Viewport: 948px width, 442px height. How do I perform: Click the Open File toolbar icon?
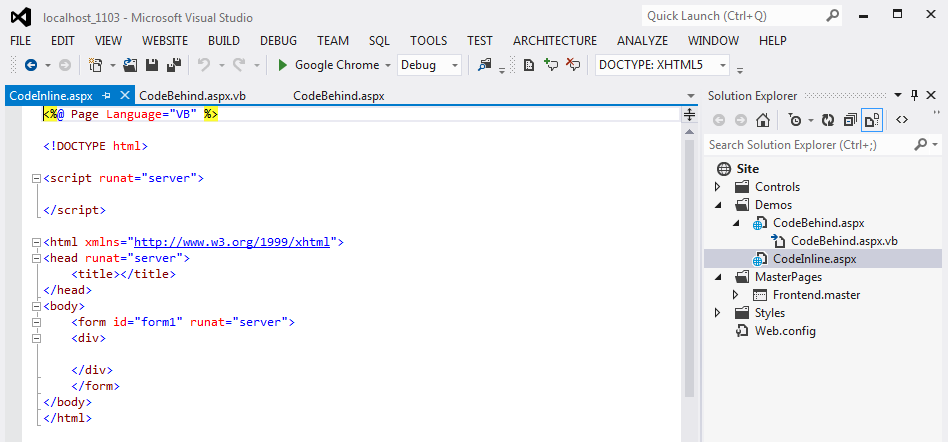click(x=130, y=65)
